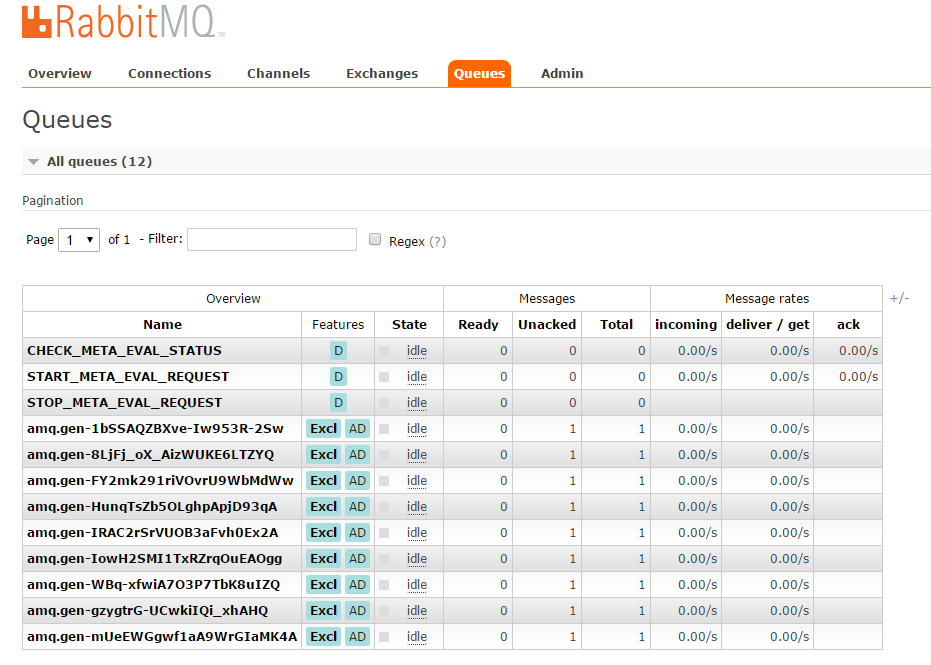Viewport: 931px width, 665px height.
Task: Click Excl badge on amq.gen-WBq-xfwiA7O3P7TbK8uIZQ row
Action: pos(324,585)
